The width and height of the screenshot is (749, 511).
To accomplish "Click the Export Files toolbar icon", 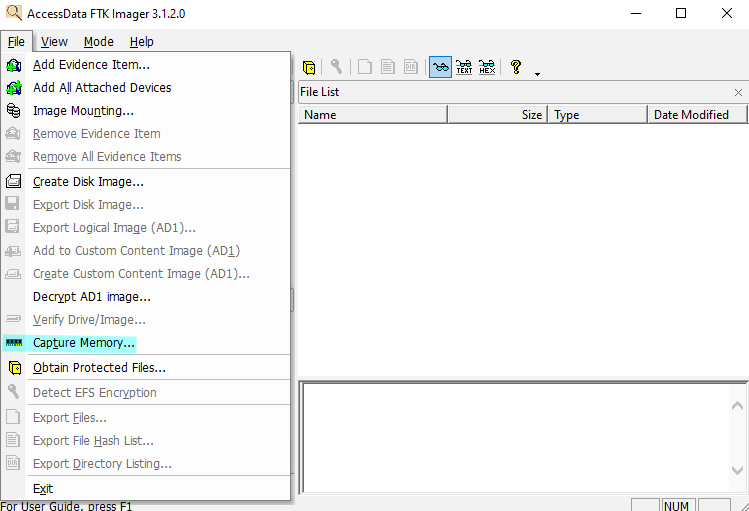I will coord(364,67).
